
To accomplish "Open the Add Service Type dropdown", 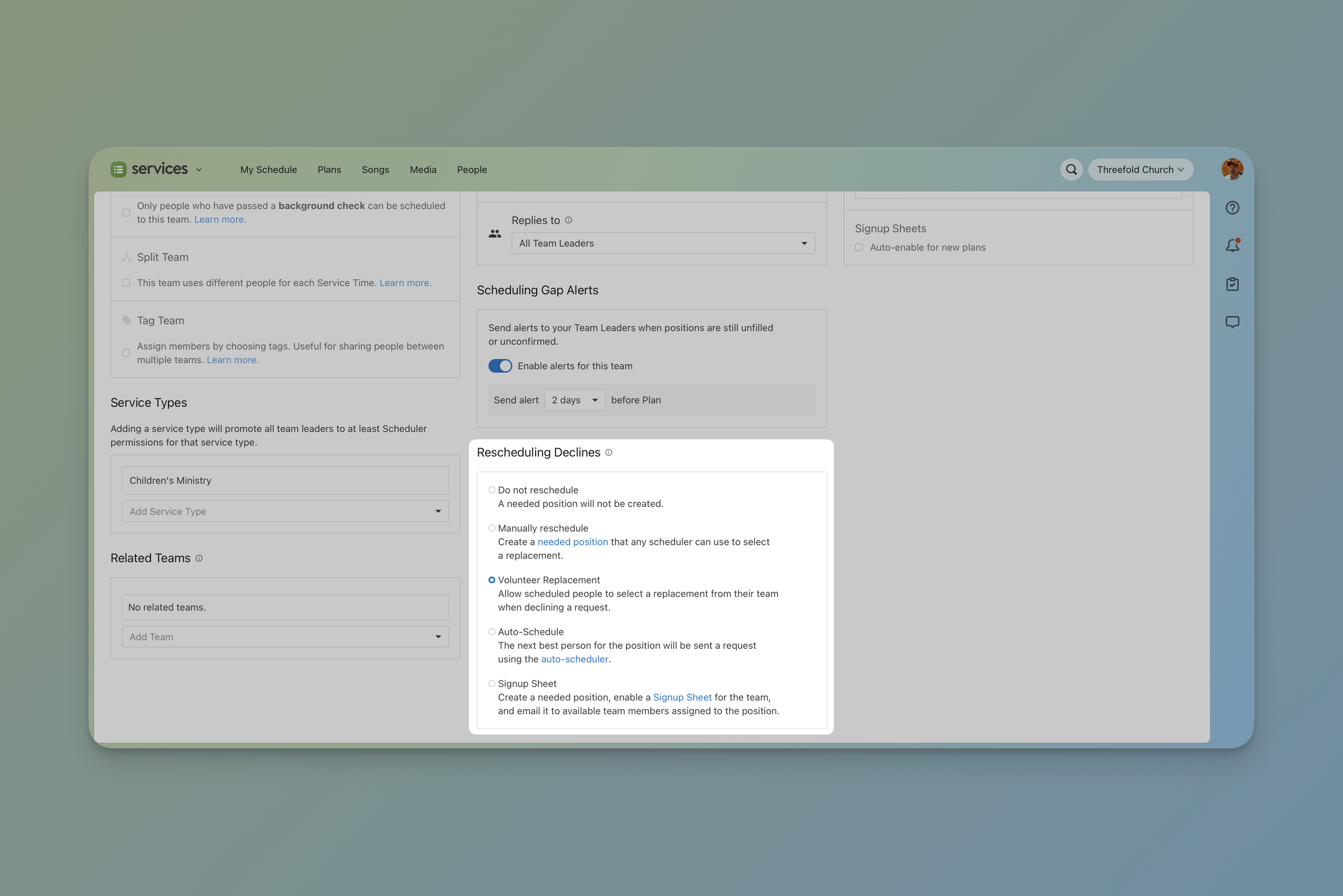I will (285, 511).
